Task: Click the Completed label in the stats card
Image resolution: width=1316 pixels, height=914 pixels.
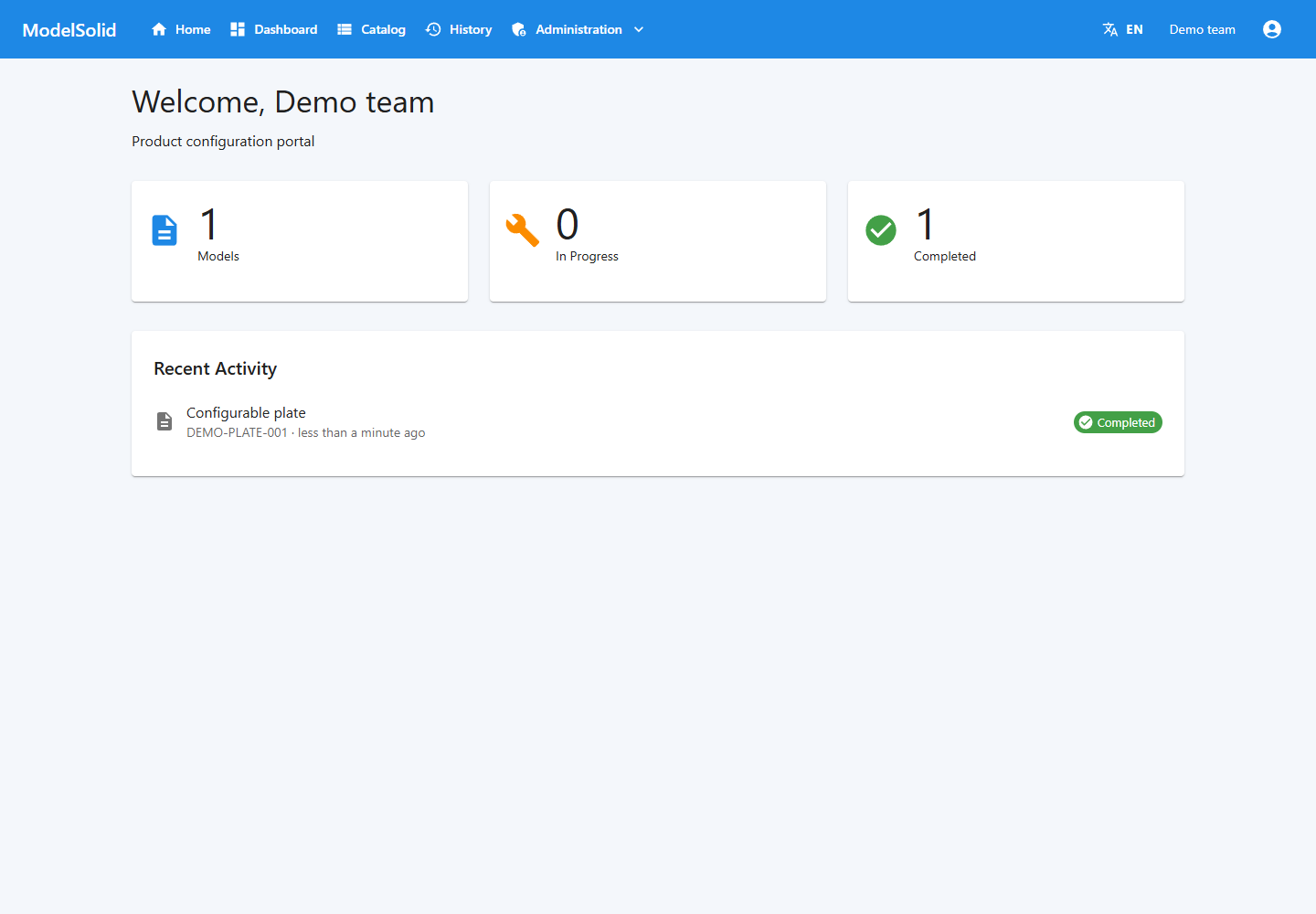Action: point(945,257)
